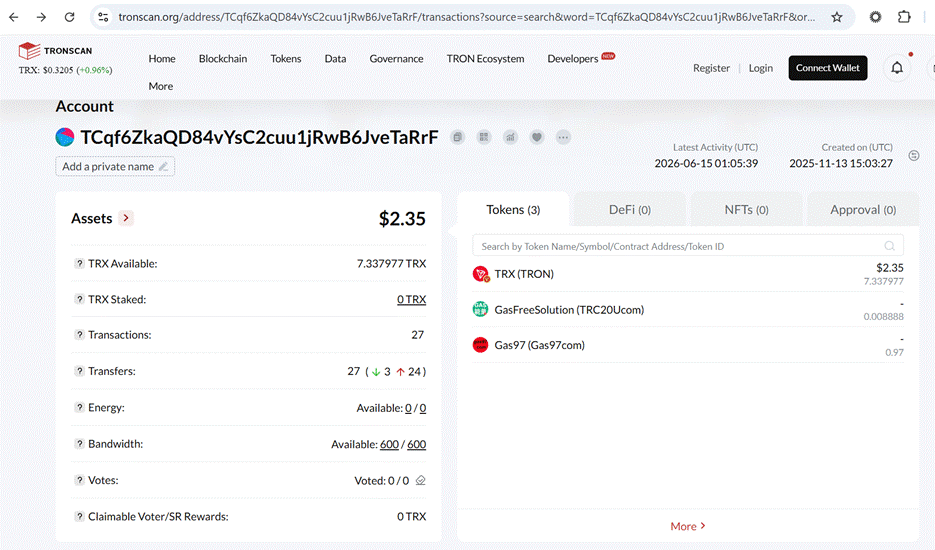Open the Gas97 (Gas97com) token link

[540, 345]
